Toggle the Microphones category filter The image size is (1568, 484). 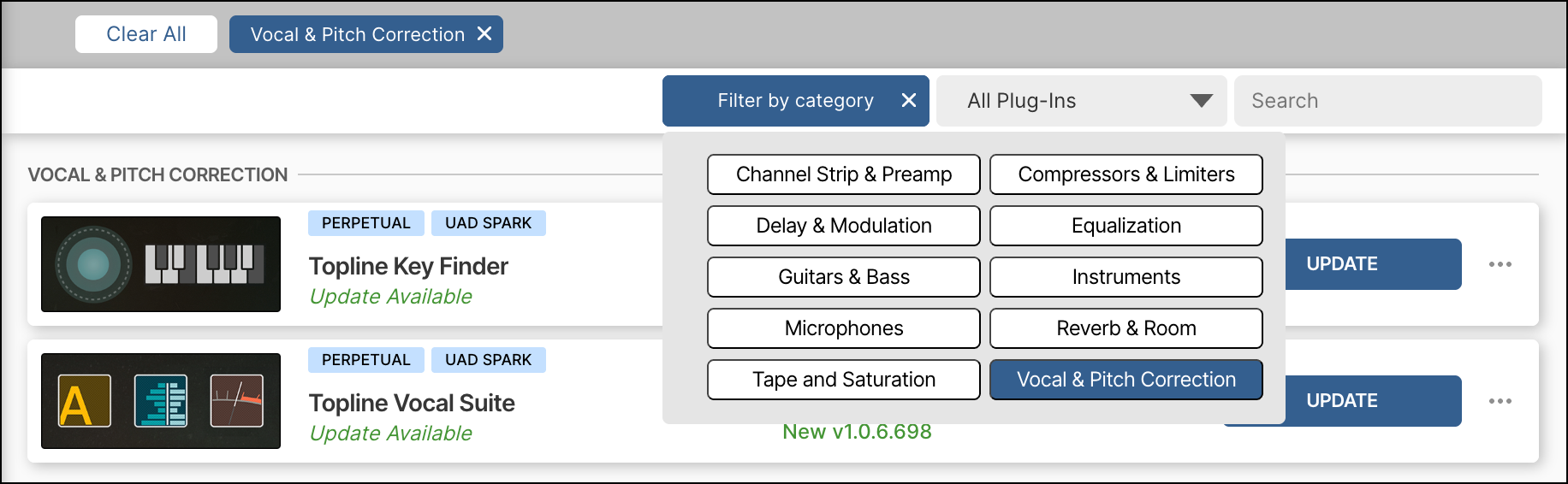(x=844, y=328)
